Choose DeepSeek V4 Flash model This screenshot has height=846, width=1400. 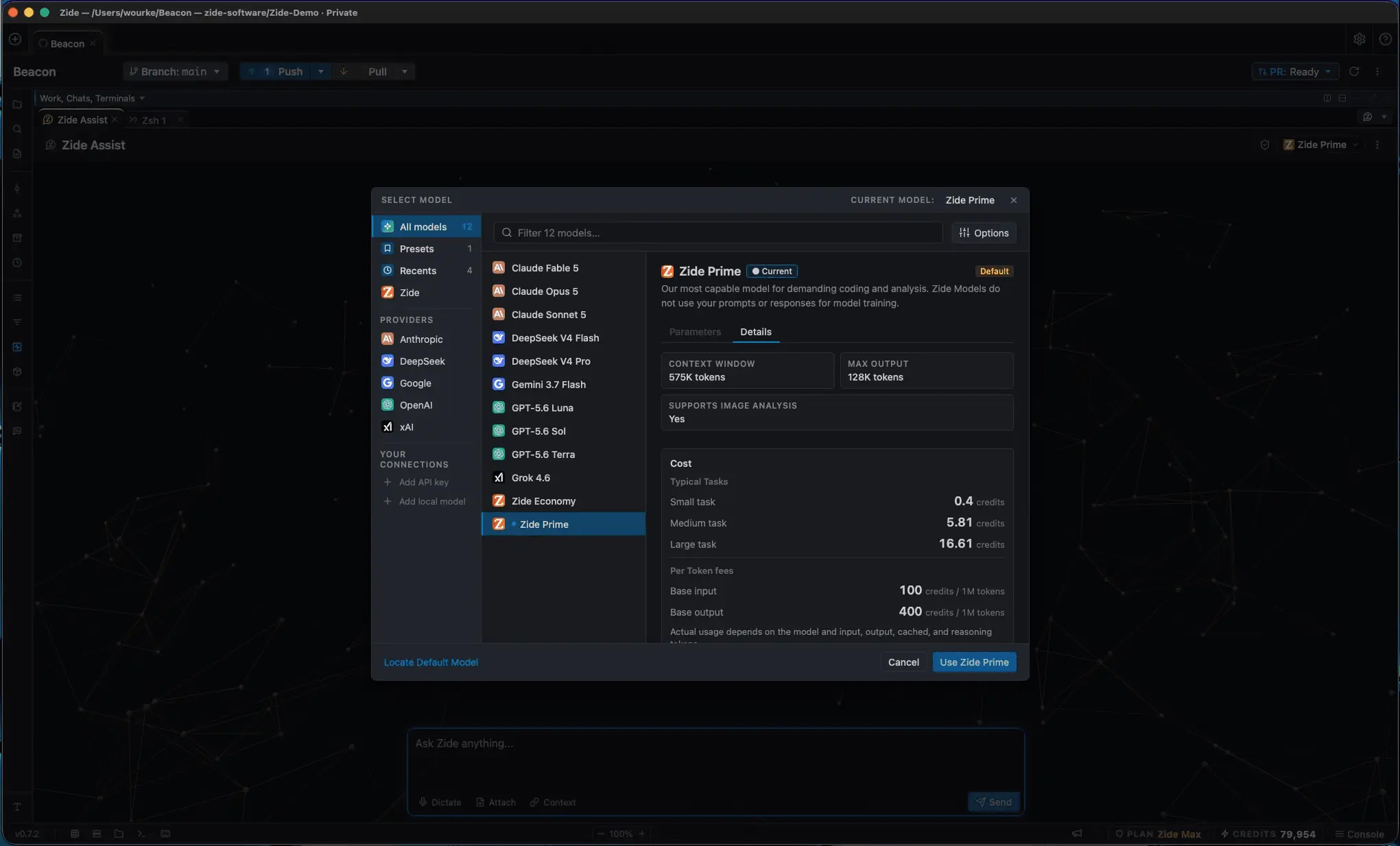[x=563, y=338]
